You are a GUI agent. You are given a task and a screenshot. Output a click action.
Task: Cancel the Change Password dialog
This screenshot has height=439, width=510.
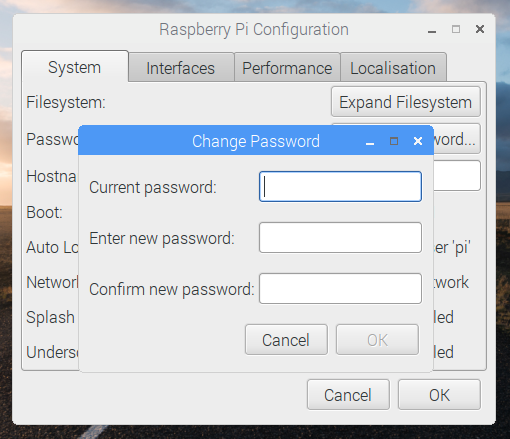click(x=286, y=340)
